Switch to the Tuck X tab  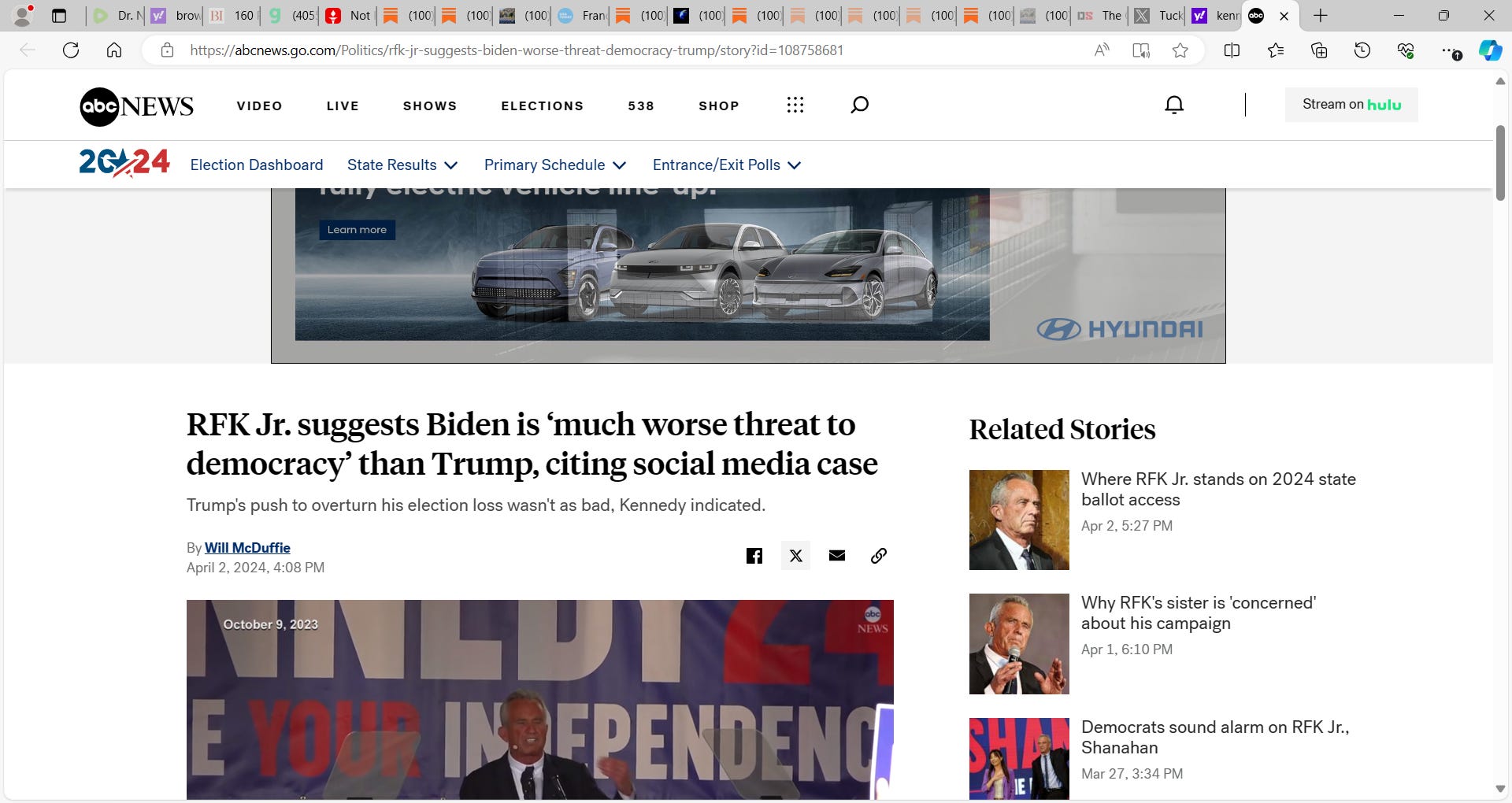coord(1158,16)
